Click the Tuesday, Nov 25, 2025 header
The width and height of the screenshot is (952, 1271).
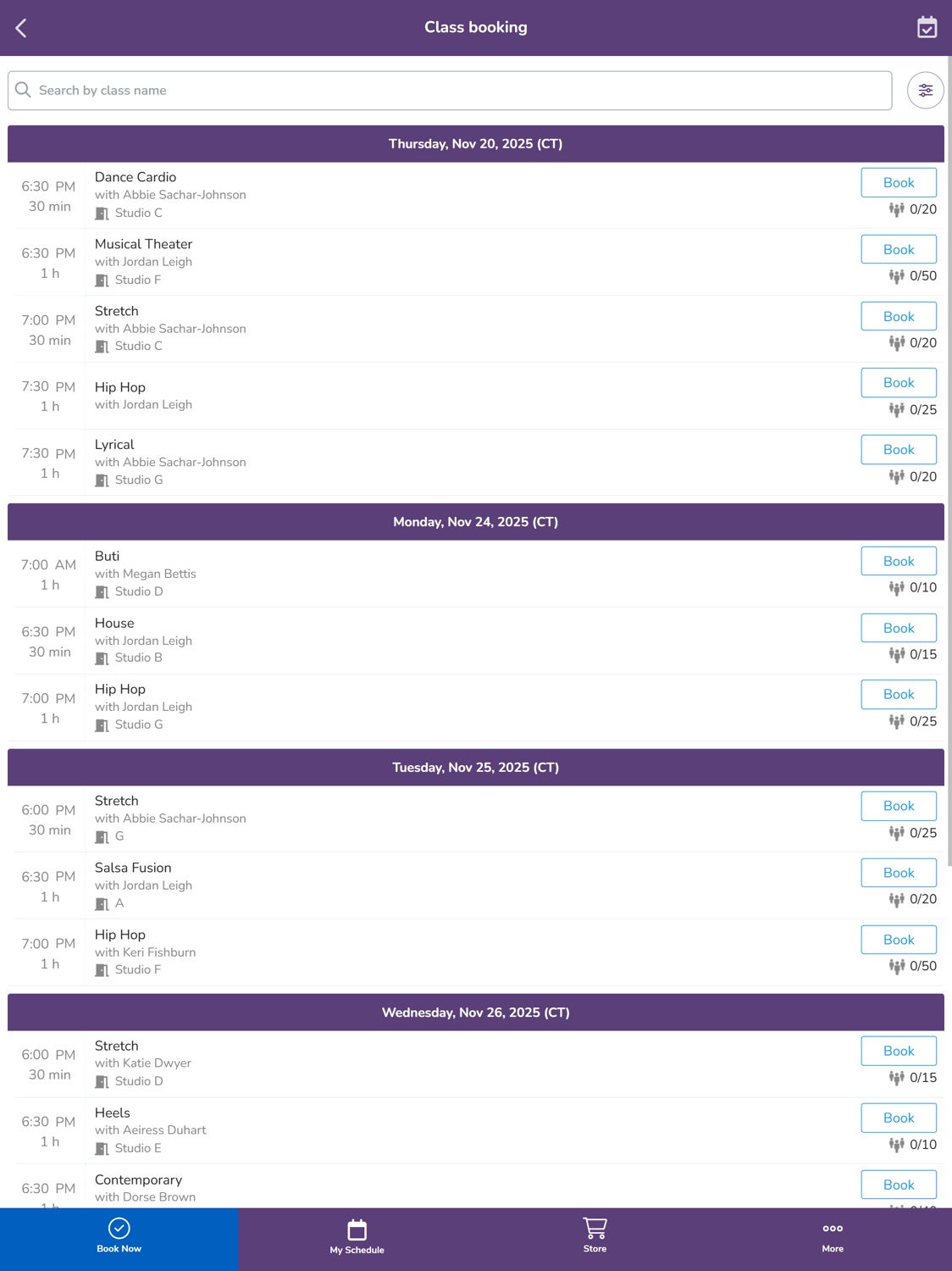tap(476, 768)
